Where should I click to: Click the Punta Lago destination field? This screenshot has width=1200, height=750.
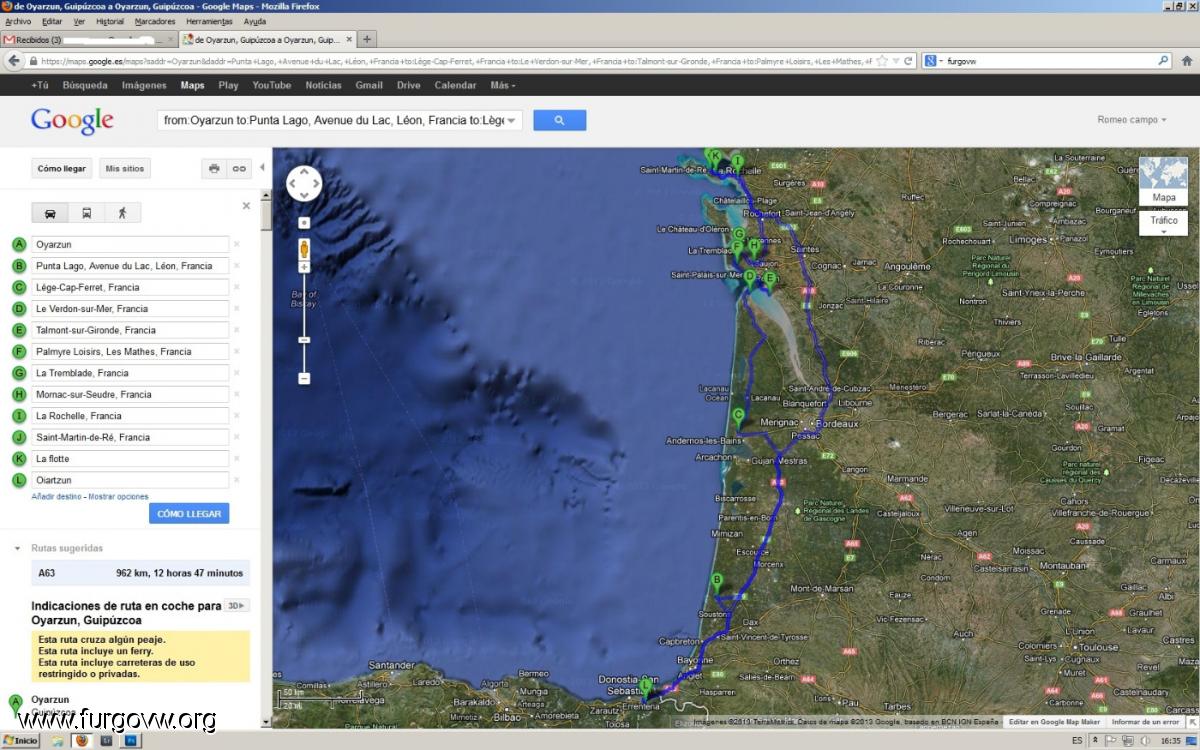pos(130,266)
